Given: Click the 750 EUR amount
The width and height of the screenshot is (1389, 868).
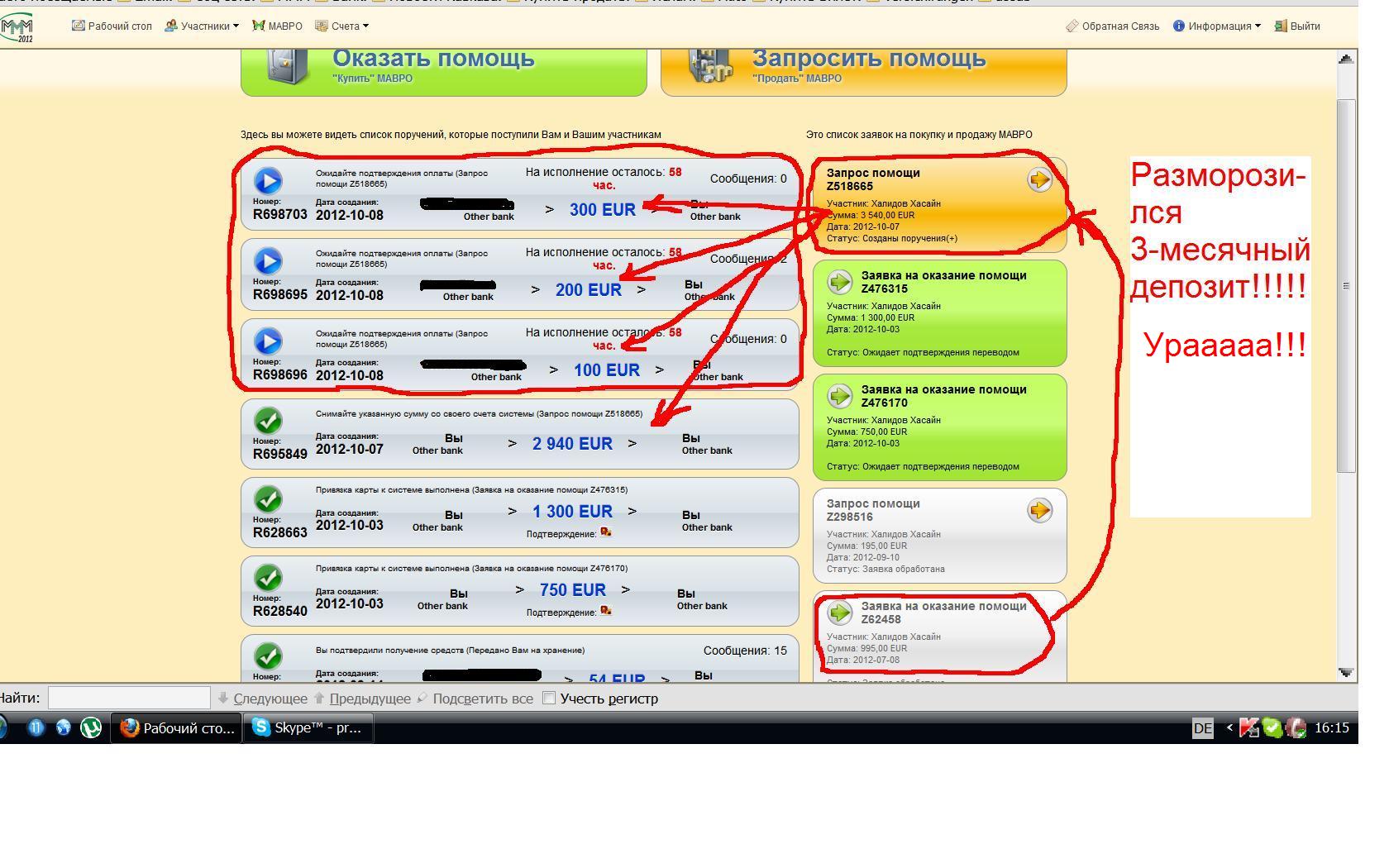Looking at the screenshot, I should 573,590.
